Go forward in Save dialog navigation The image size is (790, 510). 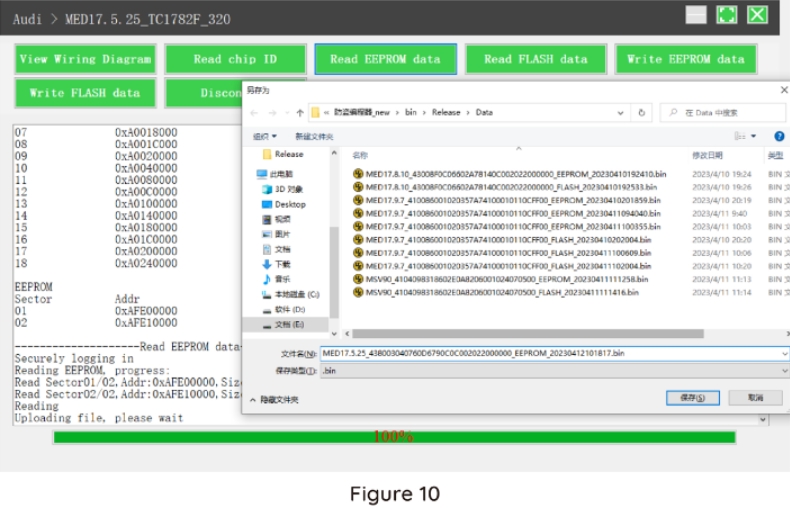[x=272, y=113]
